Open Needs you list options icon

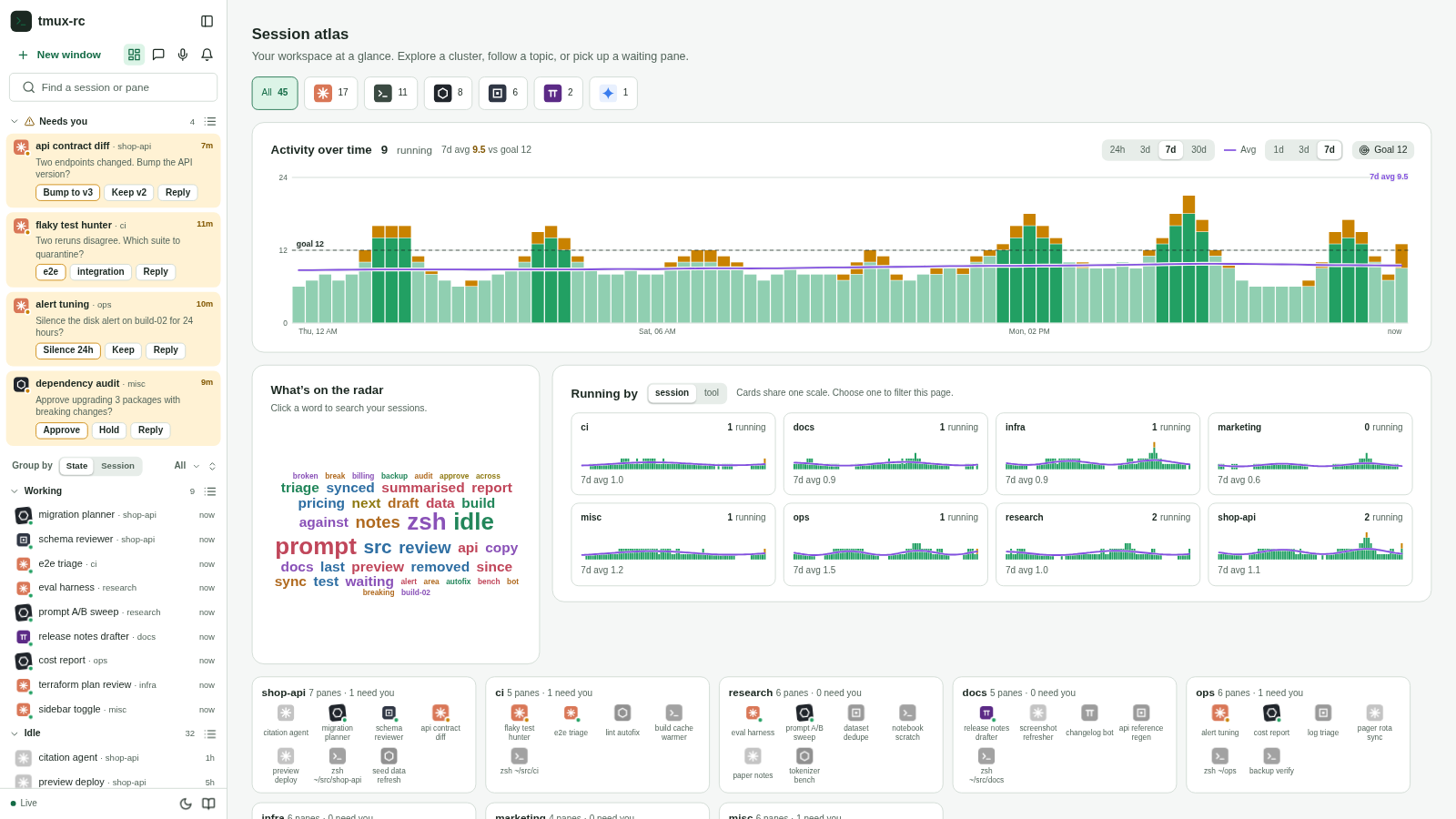[210, 121]
